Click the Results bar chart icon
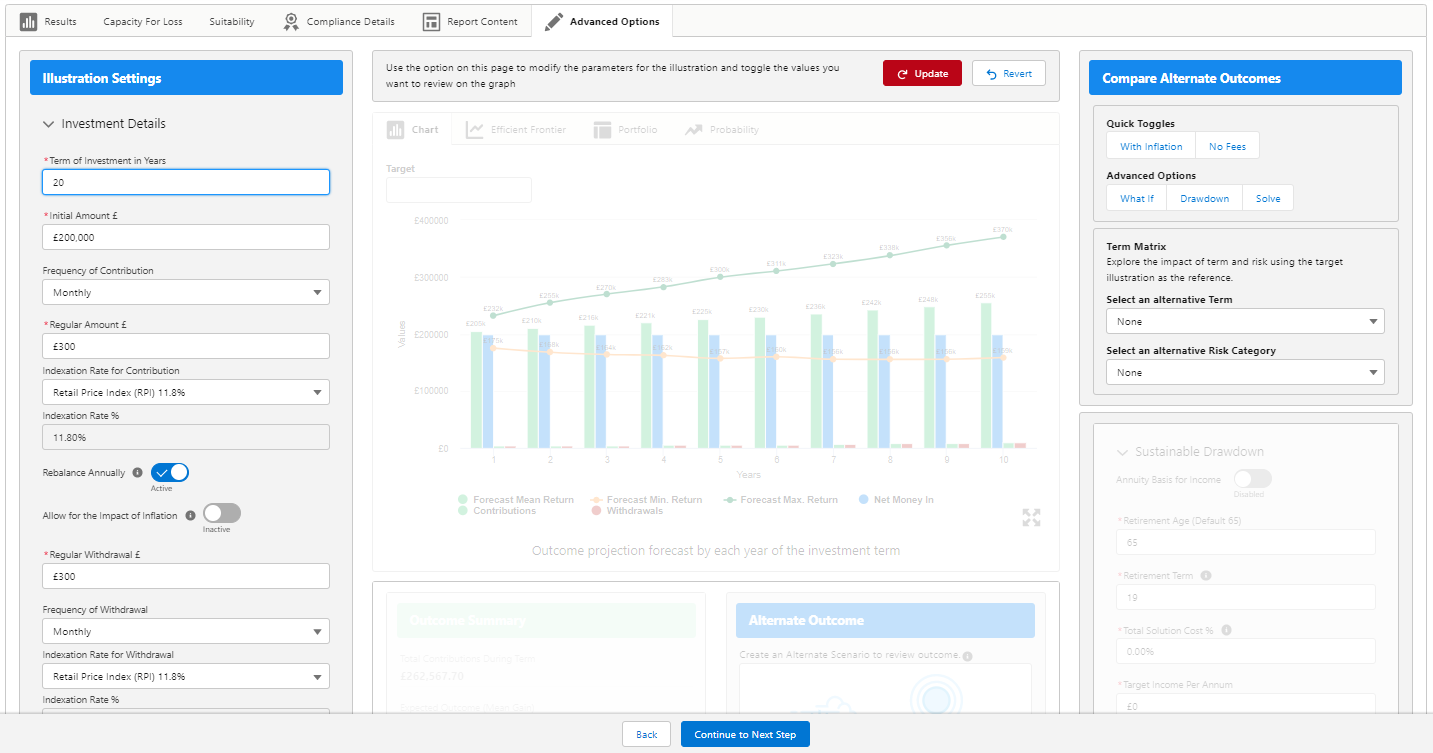This screenshot has width=1433, height=753. click(28, 21)
